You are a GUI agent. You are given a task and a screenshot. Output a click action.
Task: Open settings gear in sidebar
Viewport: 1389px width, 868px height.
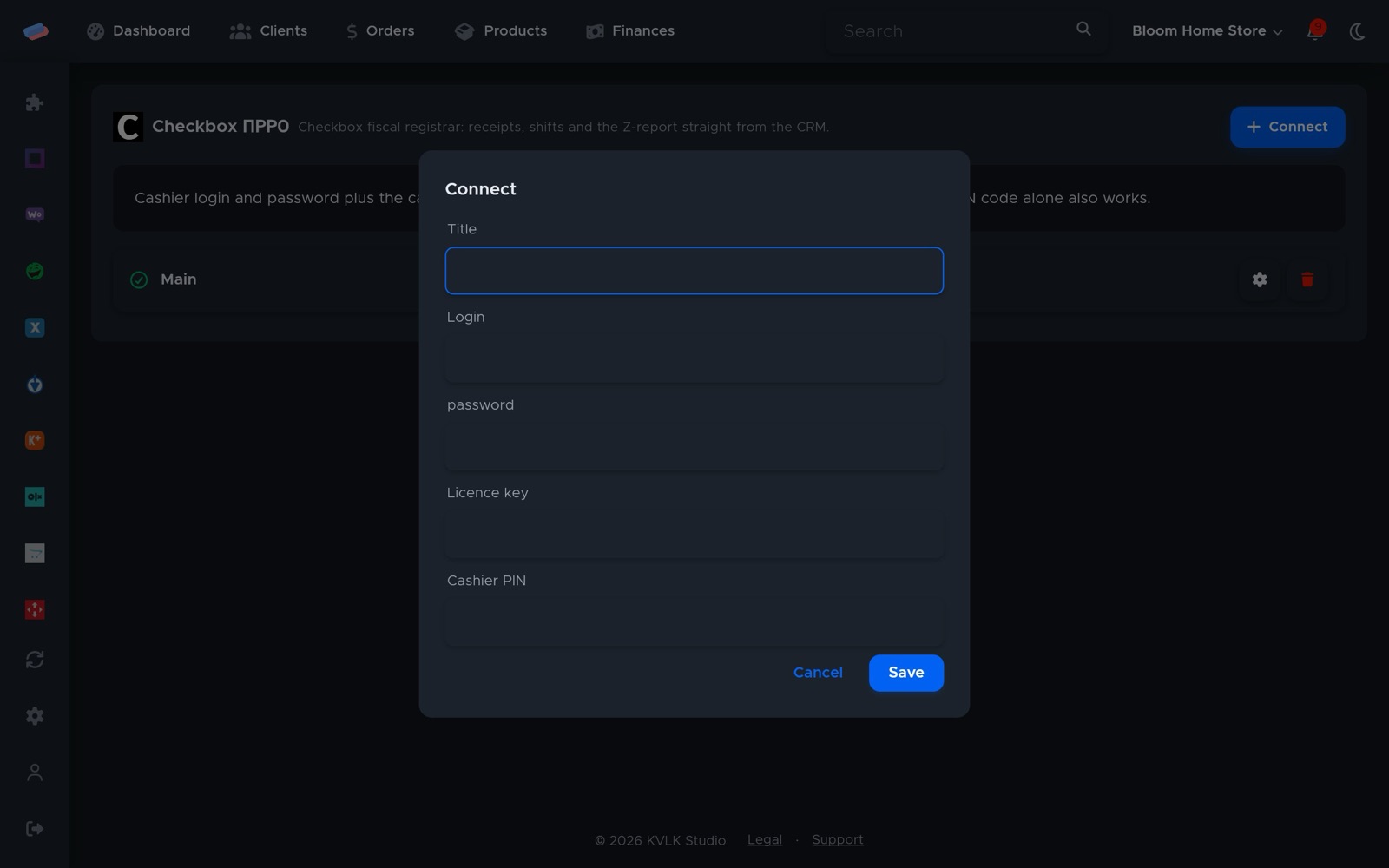[35, 716]
